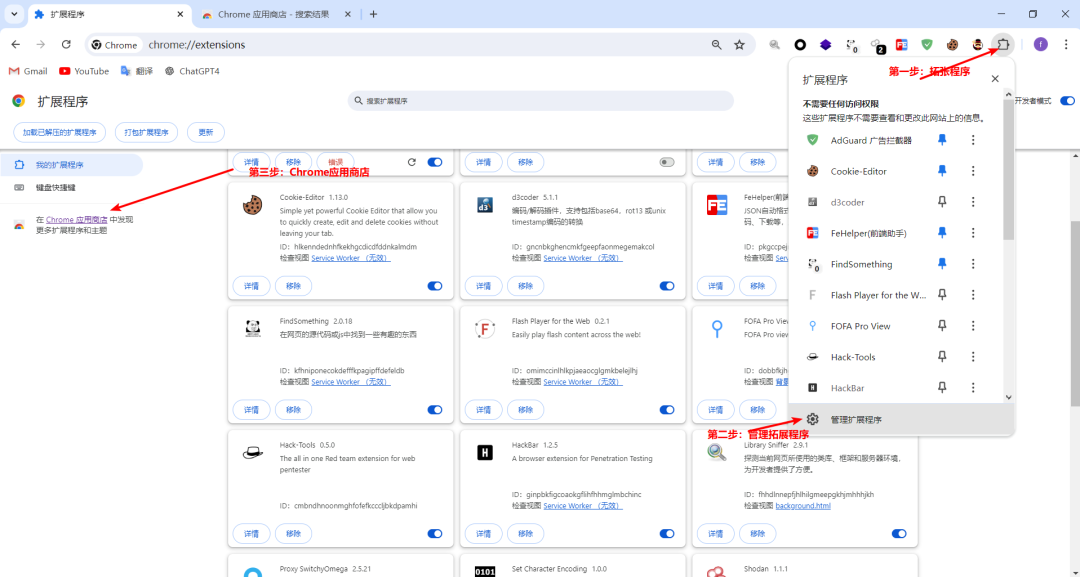Screen dimensions: 1080x577
Task: Open a new tab with the plus icon
Action: 373,14
